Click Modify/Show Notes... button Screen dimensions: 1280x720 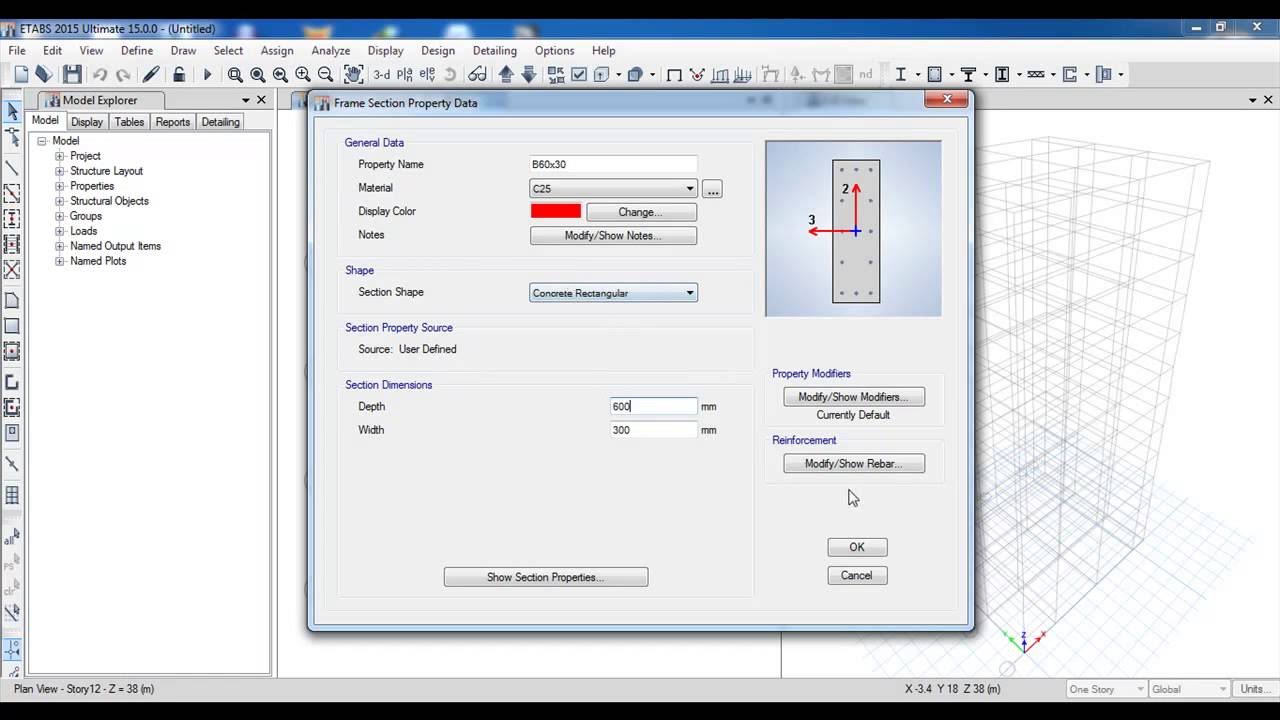click(613, 236)
